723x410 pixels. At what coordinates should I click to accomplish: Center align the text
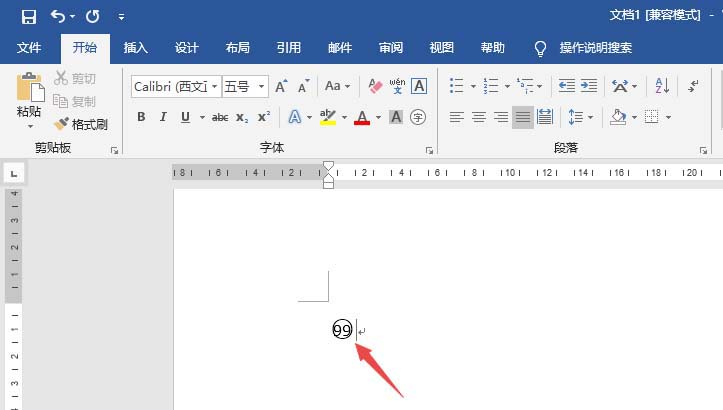[x=479, y=117]
